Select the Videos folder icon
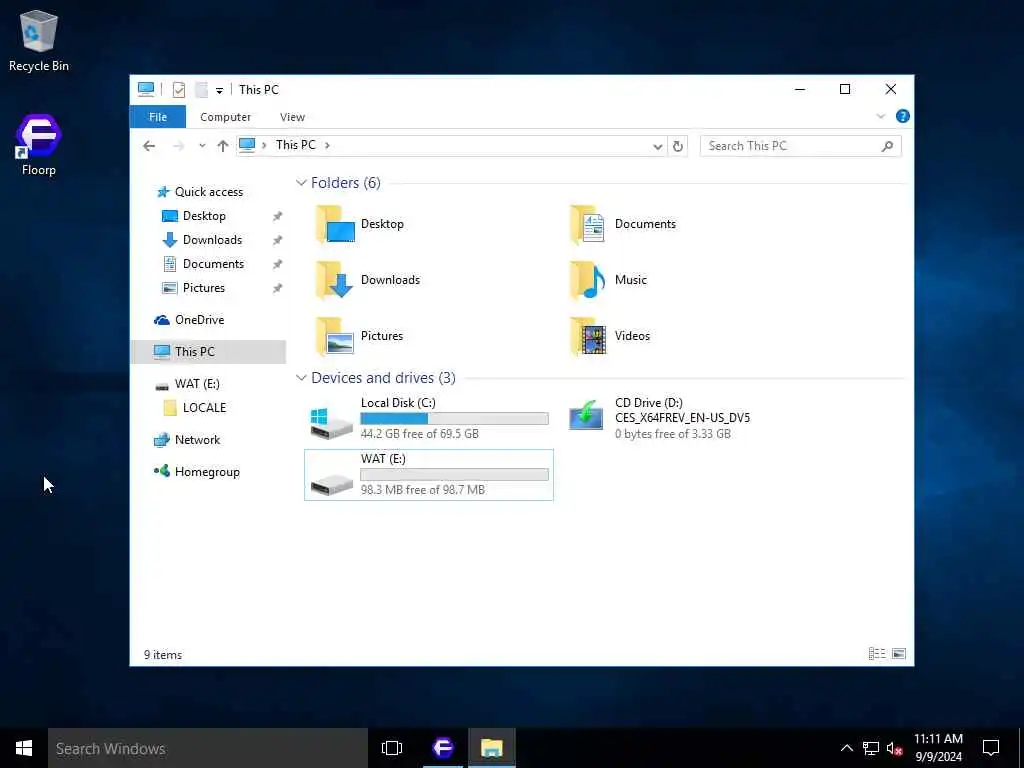The image size is (1024, 768). 588,336
